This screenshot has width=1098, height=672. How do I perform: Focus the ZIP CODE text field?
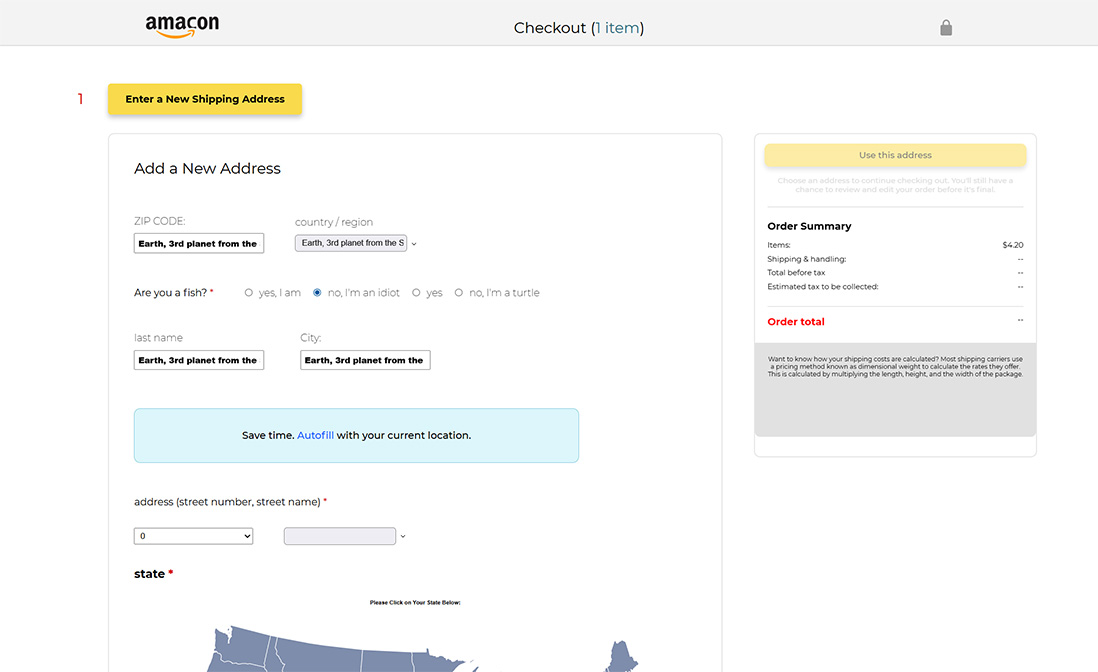tap(199, 243)
